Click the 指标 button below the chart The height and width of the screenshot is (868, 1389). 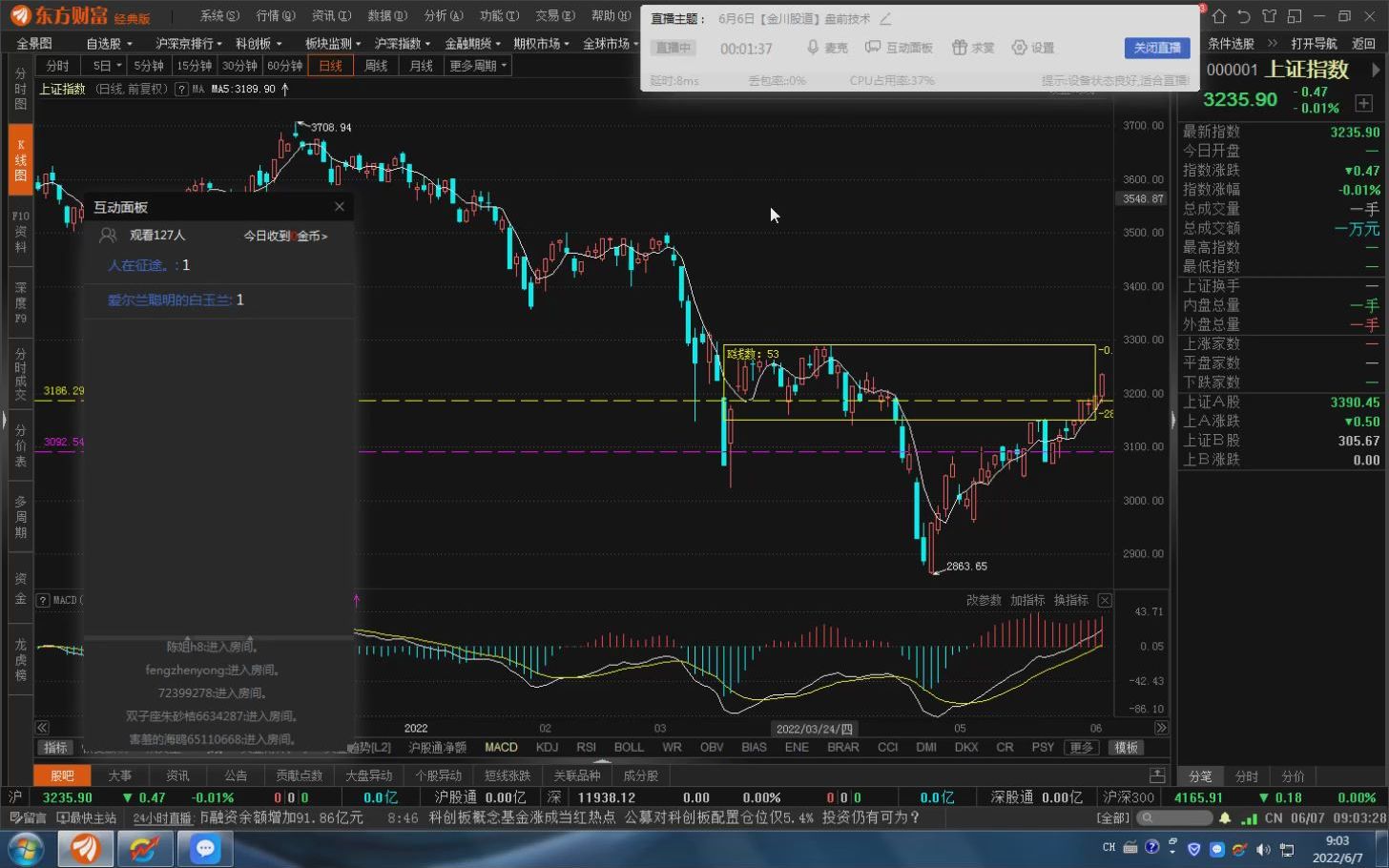[55, 747]
